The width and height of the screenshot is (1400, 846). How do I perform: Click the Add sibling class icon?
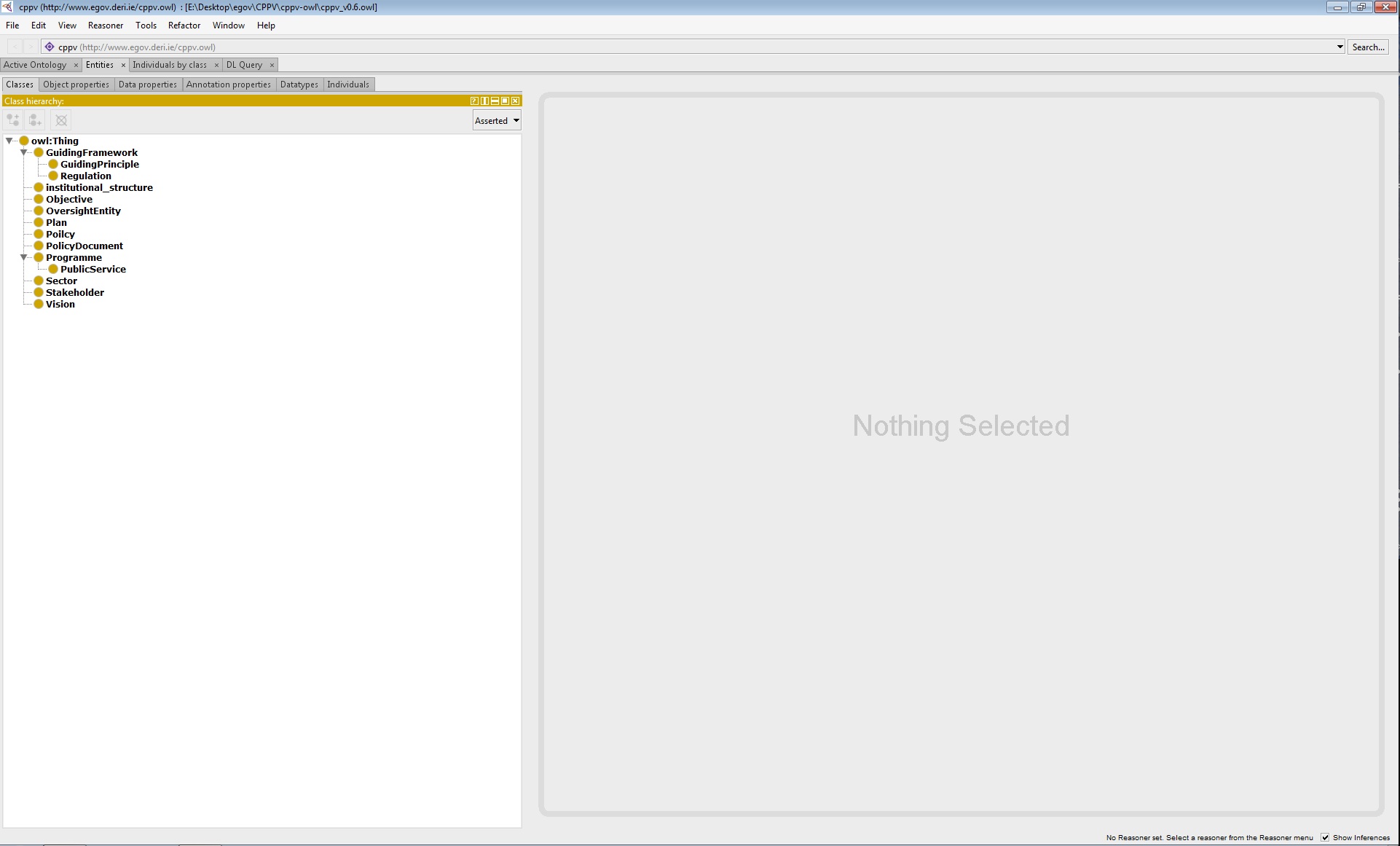(36, 120)
